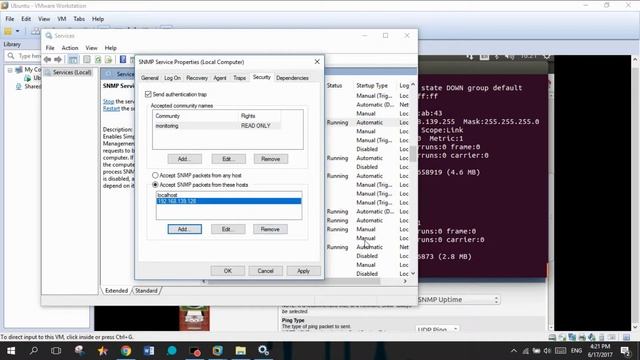Collapse the My Computer tree node
Viewport: 640px width, 360px height.
pyautogui.click(x=10, y=70)
